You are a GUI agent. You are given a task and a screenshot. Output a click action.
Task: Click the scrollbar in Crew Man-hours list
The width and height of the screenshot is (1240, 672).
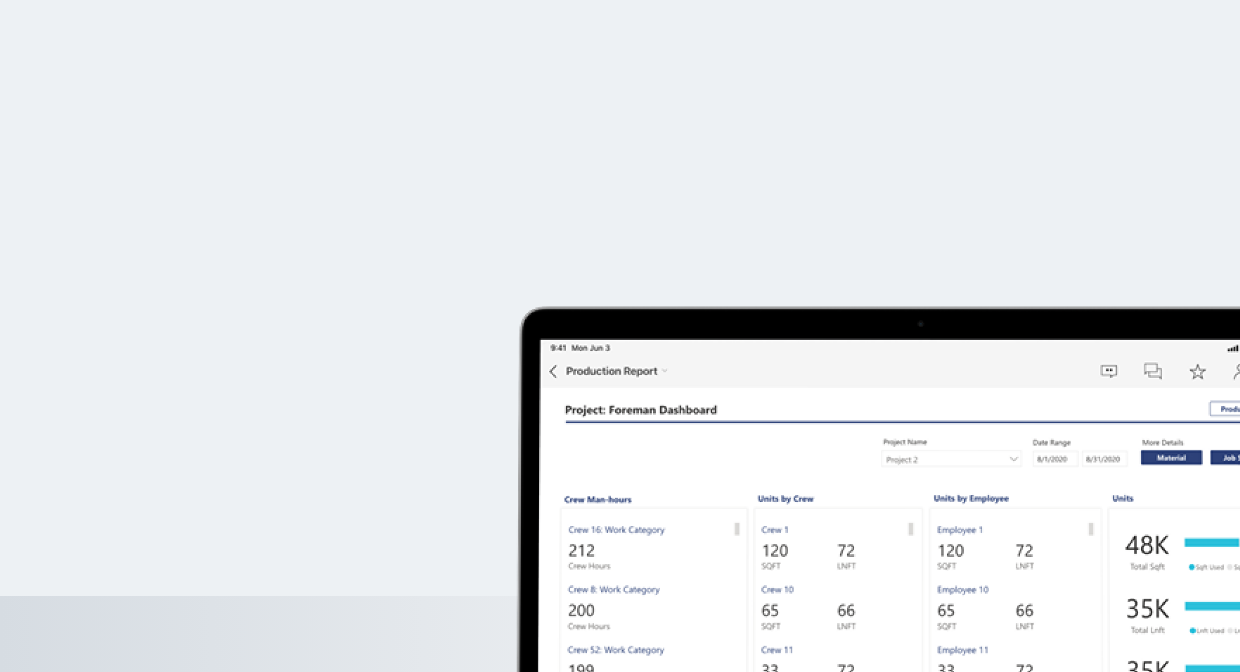pos(737,529)
